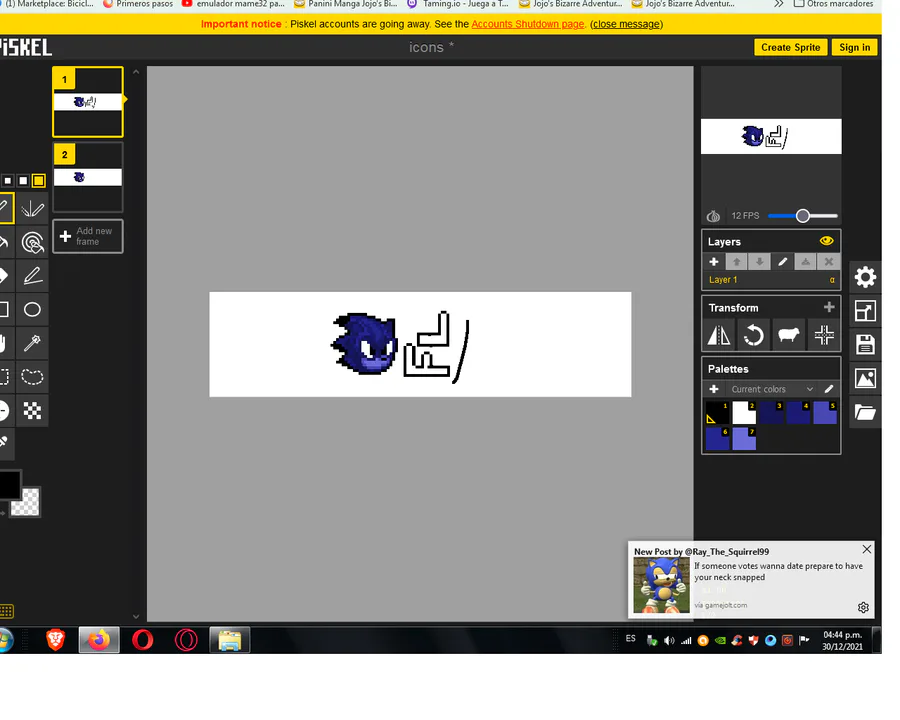Merge the layer with the one below

point(805,262)
